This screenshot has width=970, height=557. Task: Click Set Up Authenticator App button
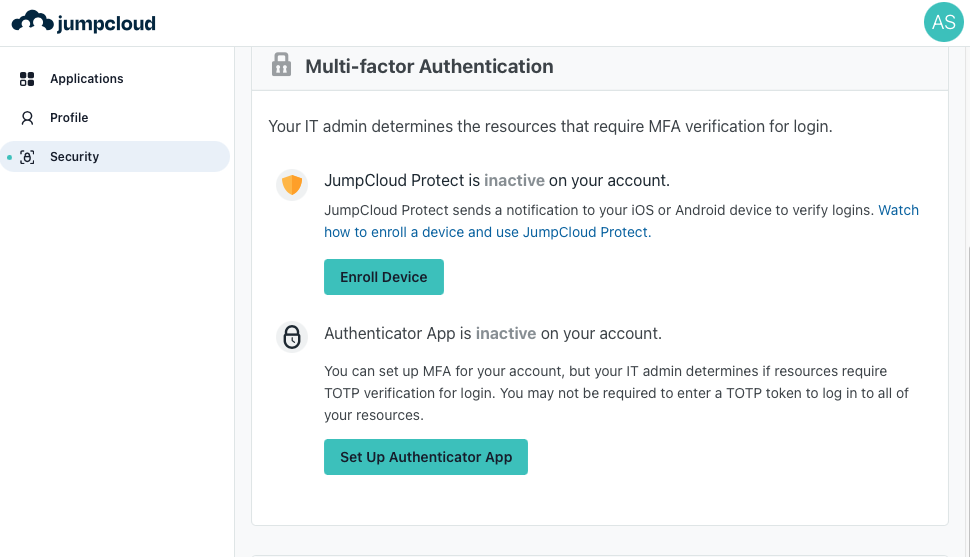click(426, 457)
